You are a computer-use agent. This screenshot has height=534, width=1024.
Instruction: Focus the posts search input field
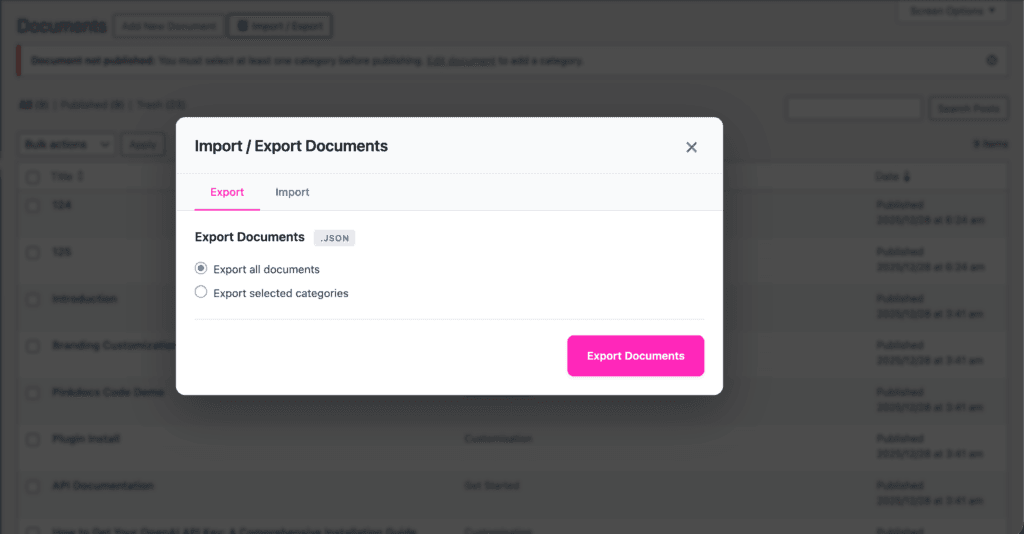(853, 108)
